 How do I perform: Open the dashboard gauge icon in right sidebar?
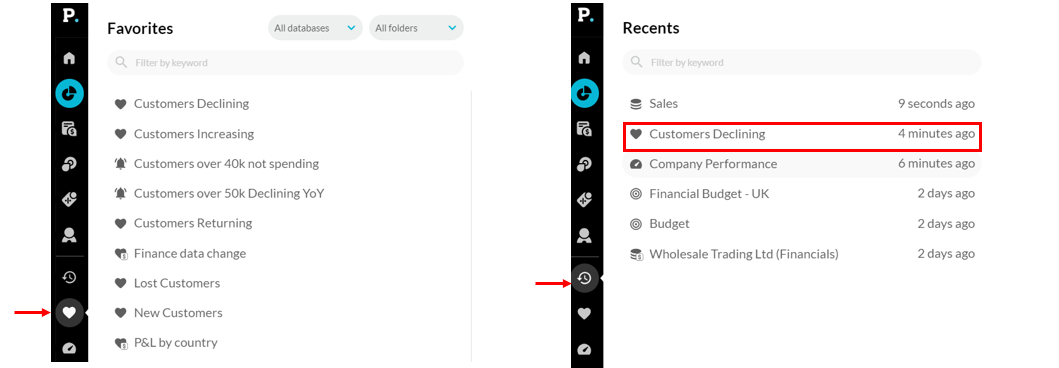pos(585,349)
